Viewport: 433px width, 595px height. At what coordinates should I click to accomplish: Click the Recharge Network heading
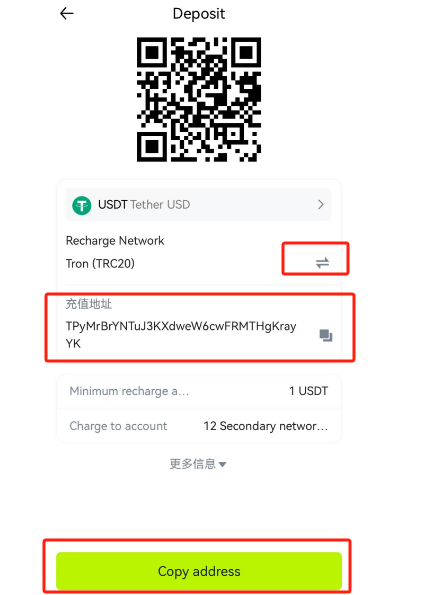click(115, 241)
